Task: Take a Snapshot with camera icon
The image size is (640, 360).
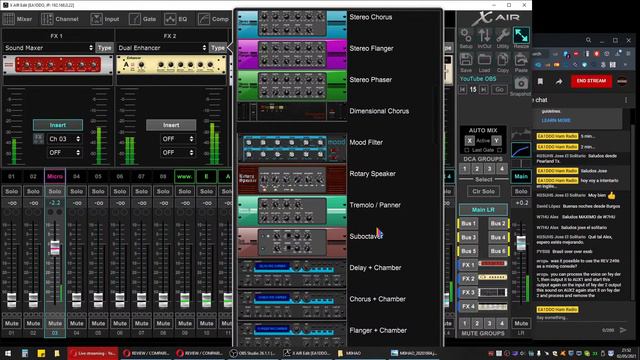Action: click(521, 84)
